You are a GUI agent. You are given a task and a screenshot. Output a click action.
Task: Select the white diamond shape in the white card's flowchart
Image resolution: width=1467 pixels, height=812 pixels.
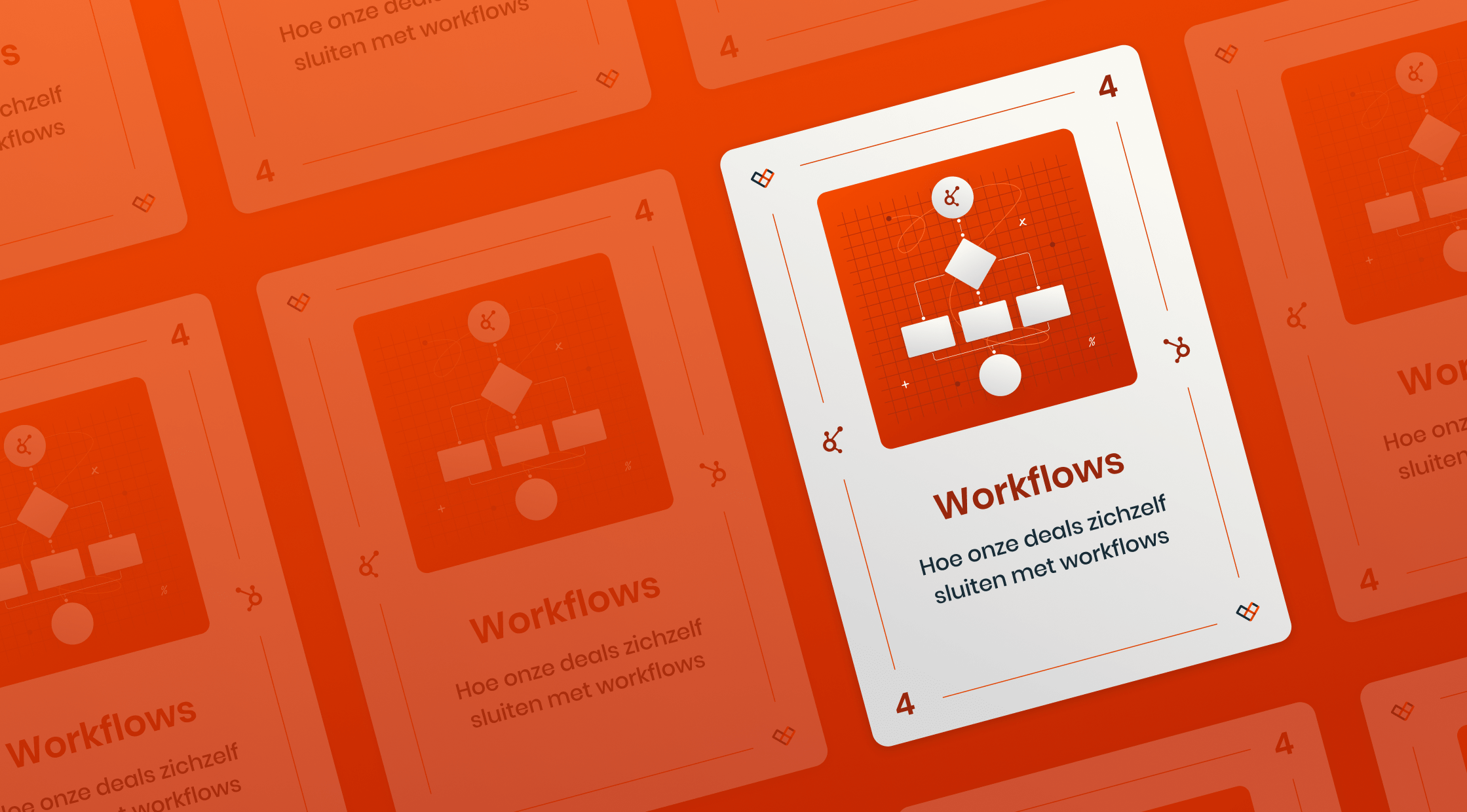(970, 263)
